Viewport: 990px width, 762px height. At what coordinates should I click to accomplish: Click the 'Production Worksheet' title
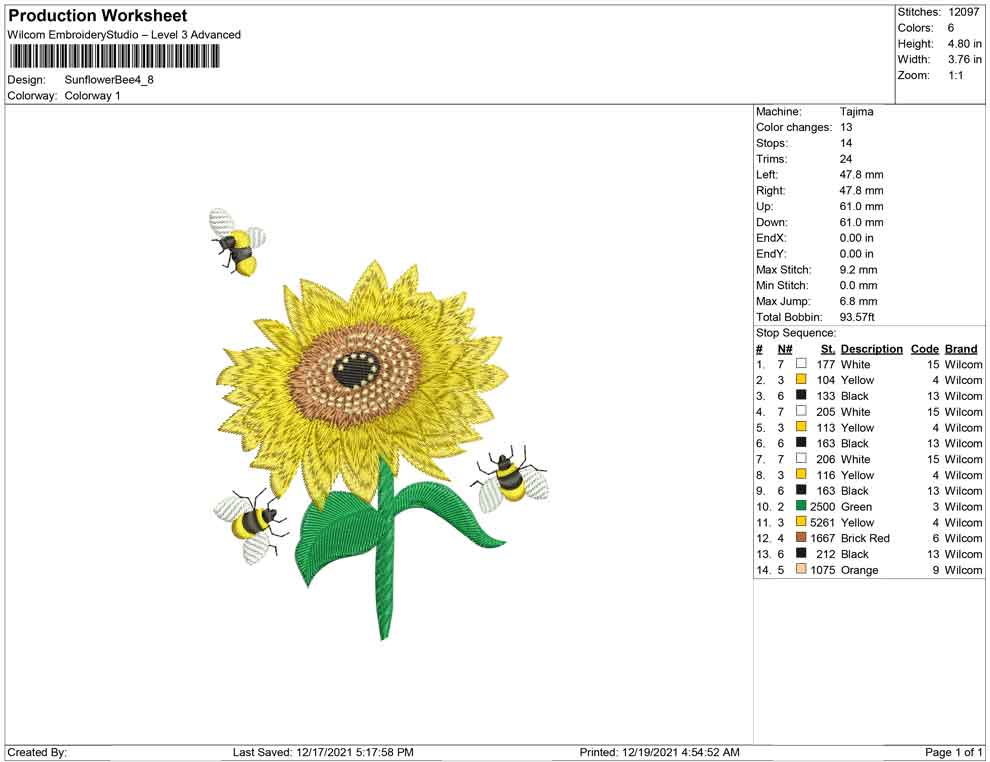click(x=98, y=16)
